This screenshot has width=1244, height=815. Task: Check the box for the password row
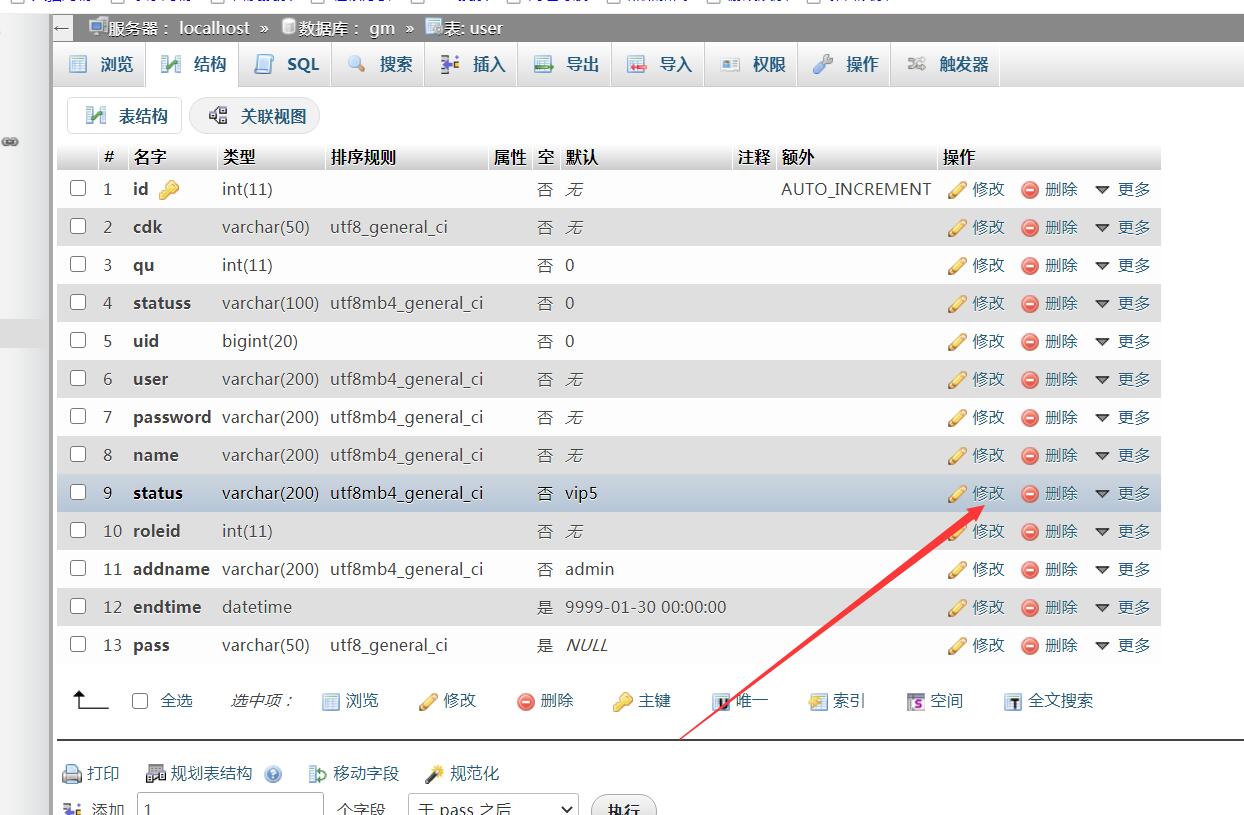[78, 416]
